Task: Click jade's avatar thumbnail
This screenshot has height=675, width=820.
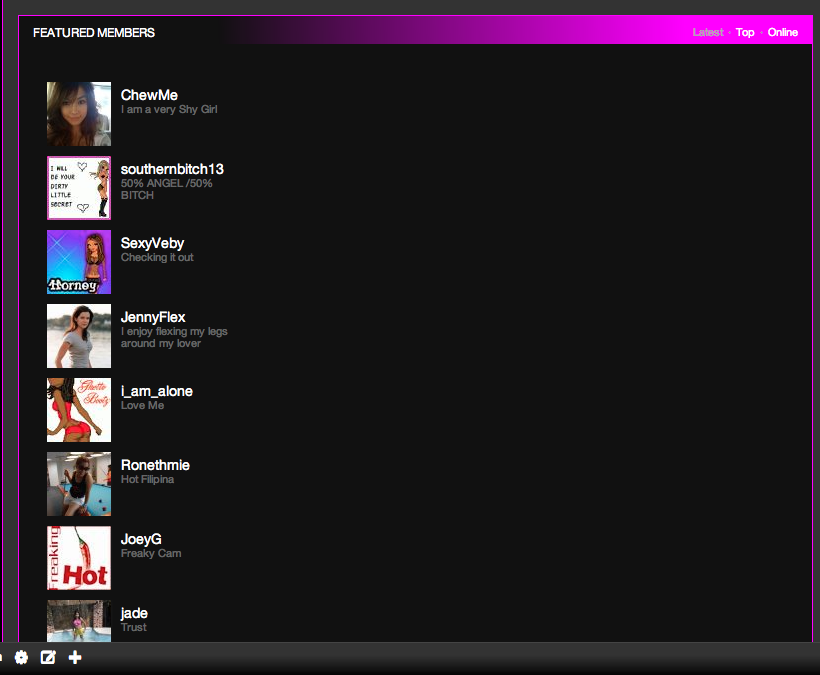Action: point(79,621)
